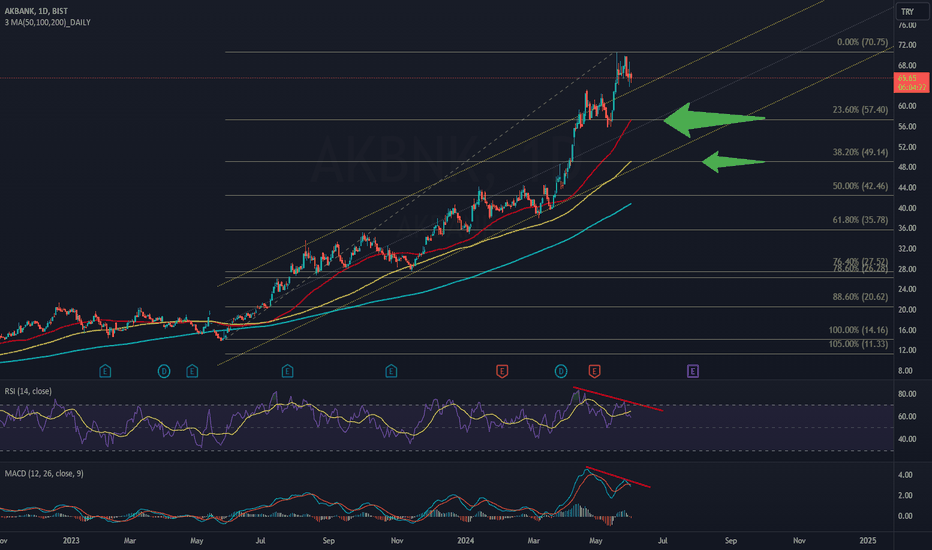Click the teal D dividend marker in April 2023

point(164,372)
